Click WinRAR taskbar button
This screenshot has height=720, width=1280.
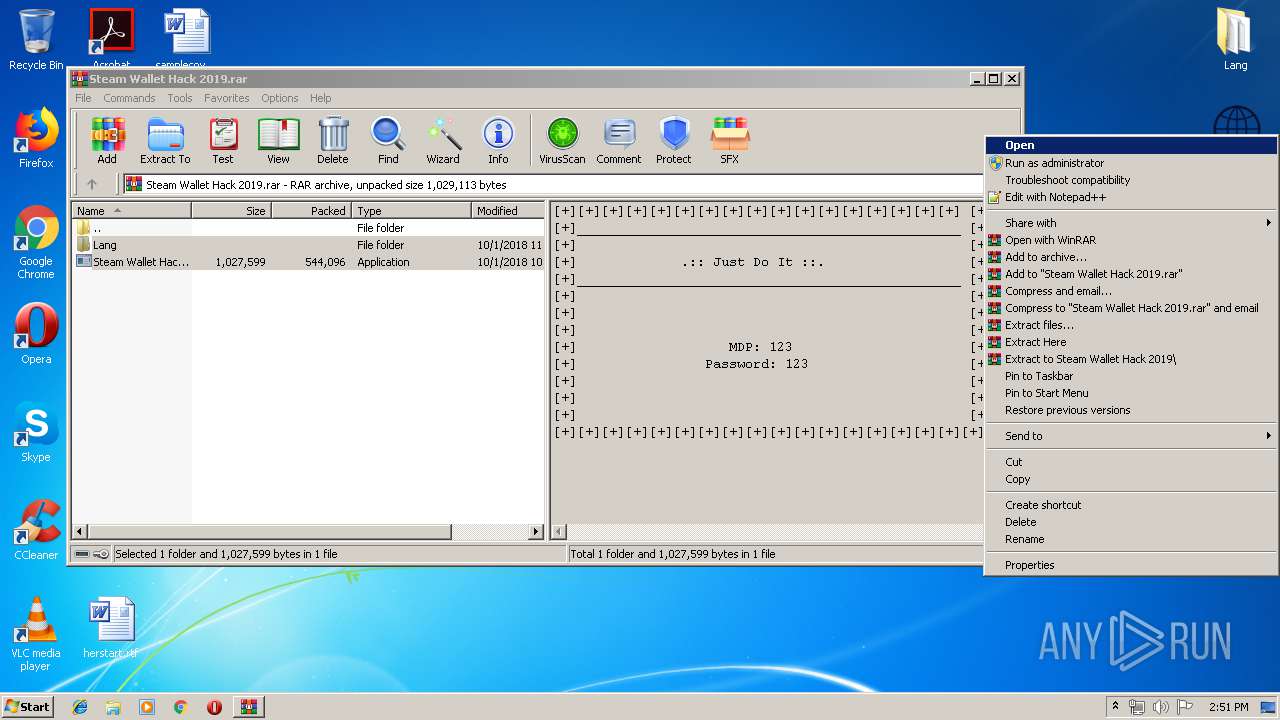249,707
